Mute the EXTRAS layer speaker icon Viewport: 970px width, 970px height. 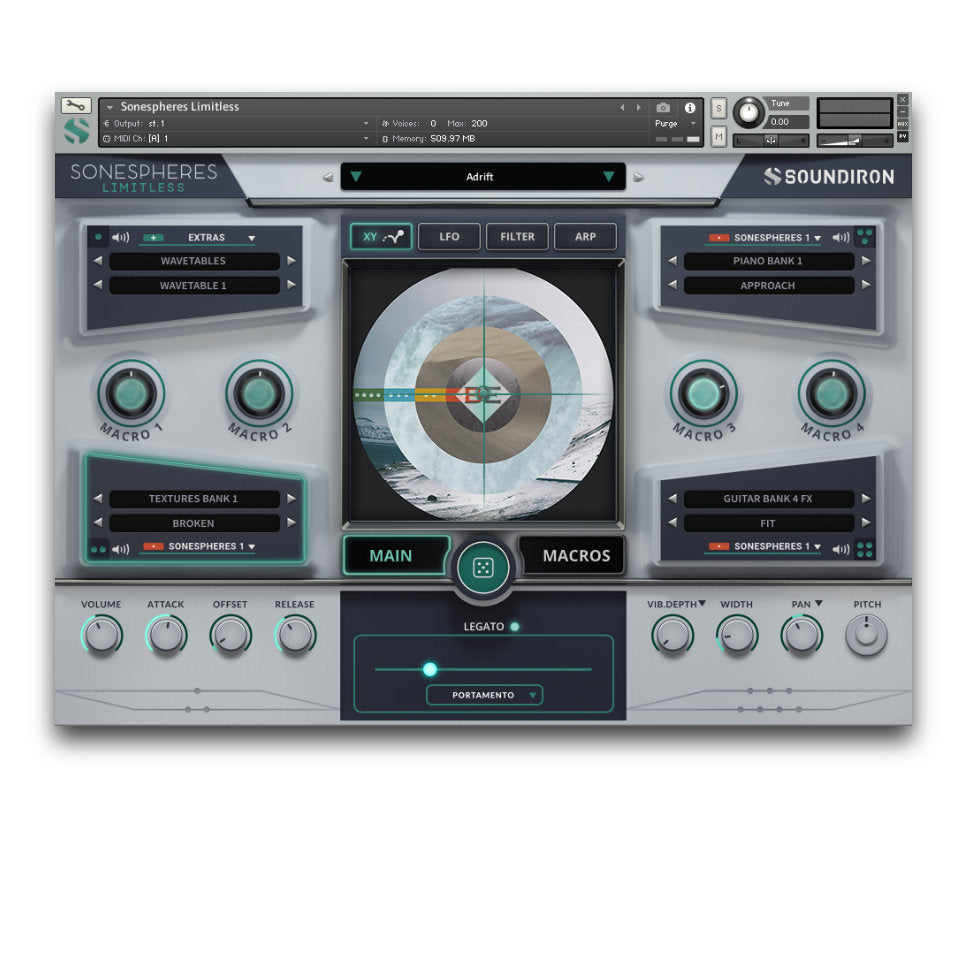[x=120, y=238]
